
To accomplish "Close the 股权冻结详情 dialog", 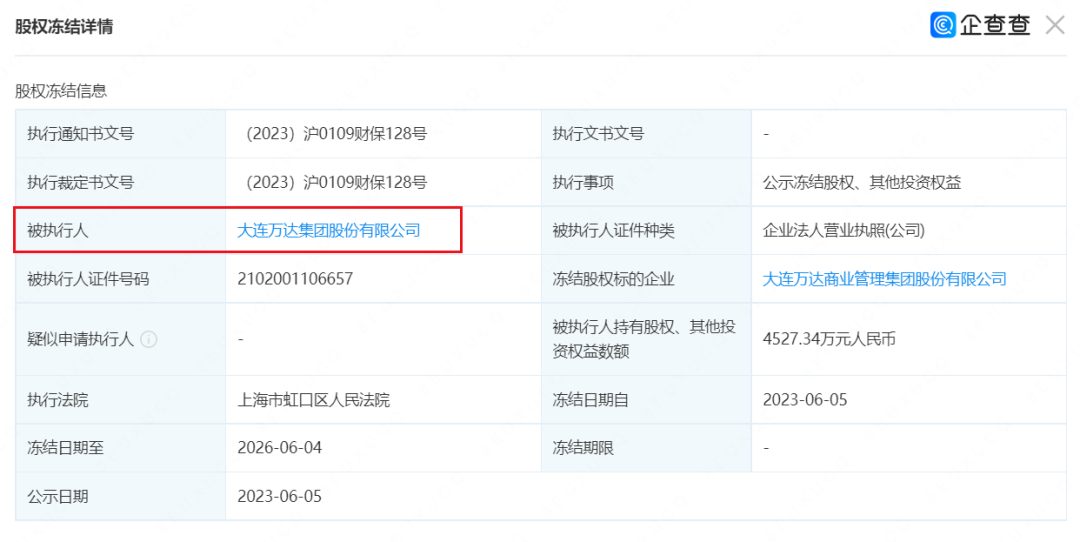I will tap(1055, 25).
